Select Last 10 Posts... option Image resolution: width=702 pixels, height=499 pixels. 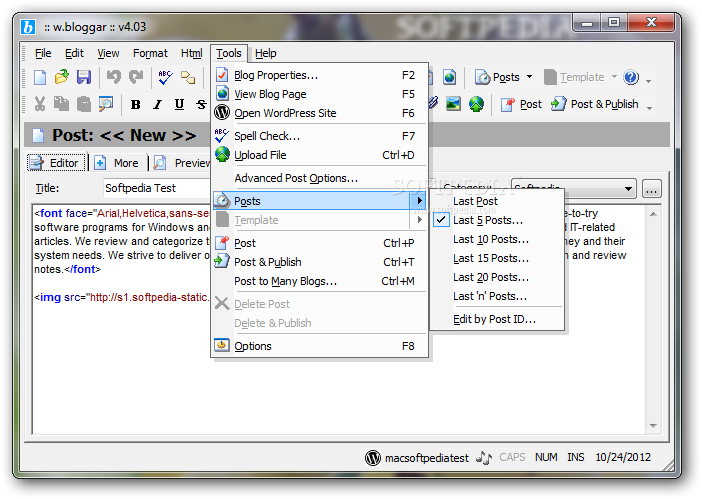click(x=497, y=239)
